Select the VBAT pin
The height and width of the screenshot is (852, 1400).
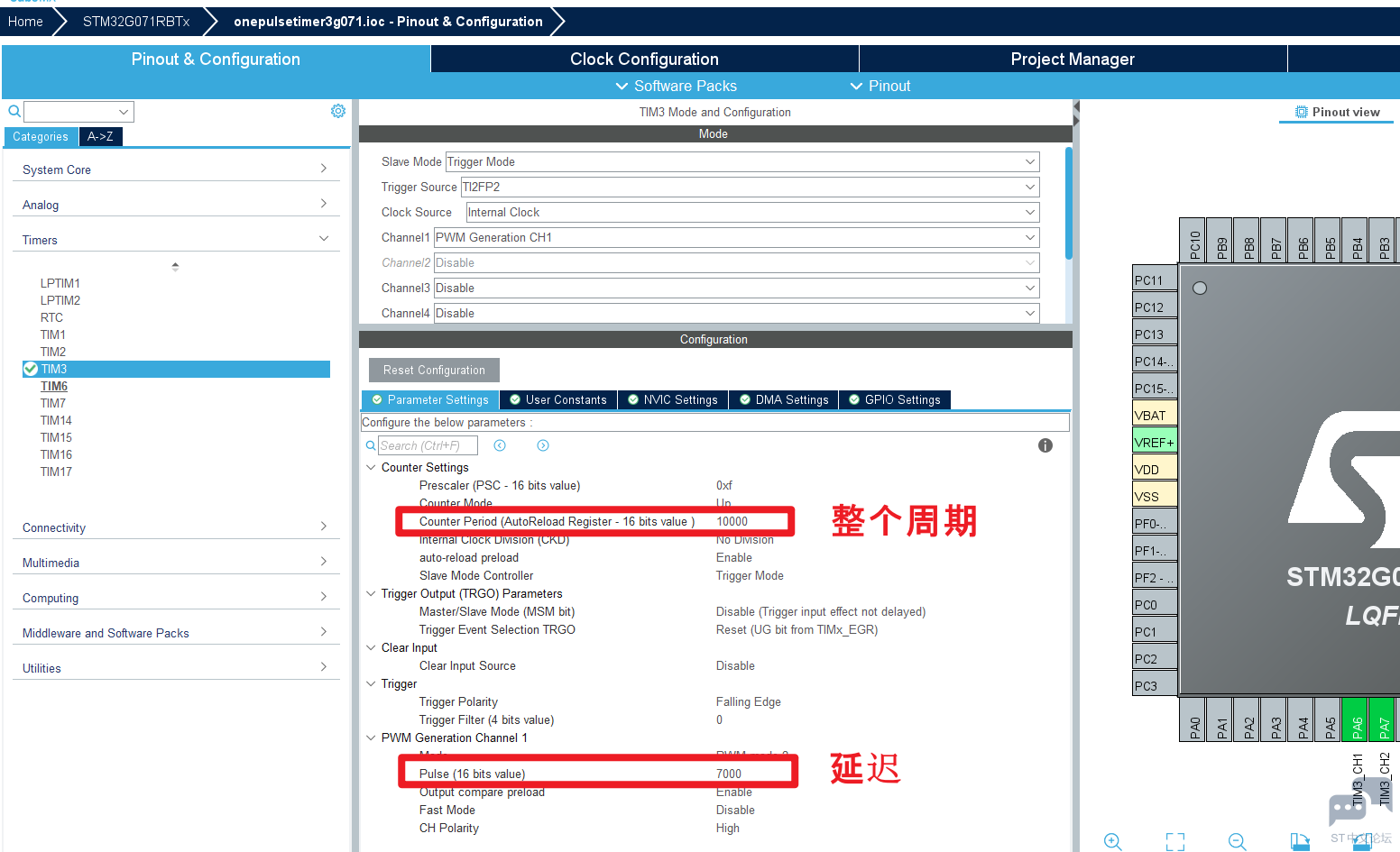[1155, 415]
